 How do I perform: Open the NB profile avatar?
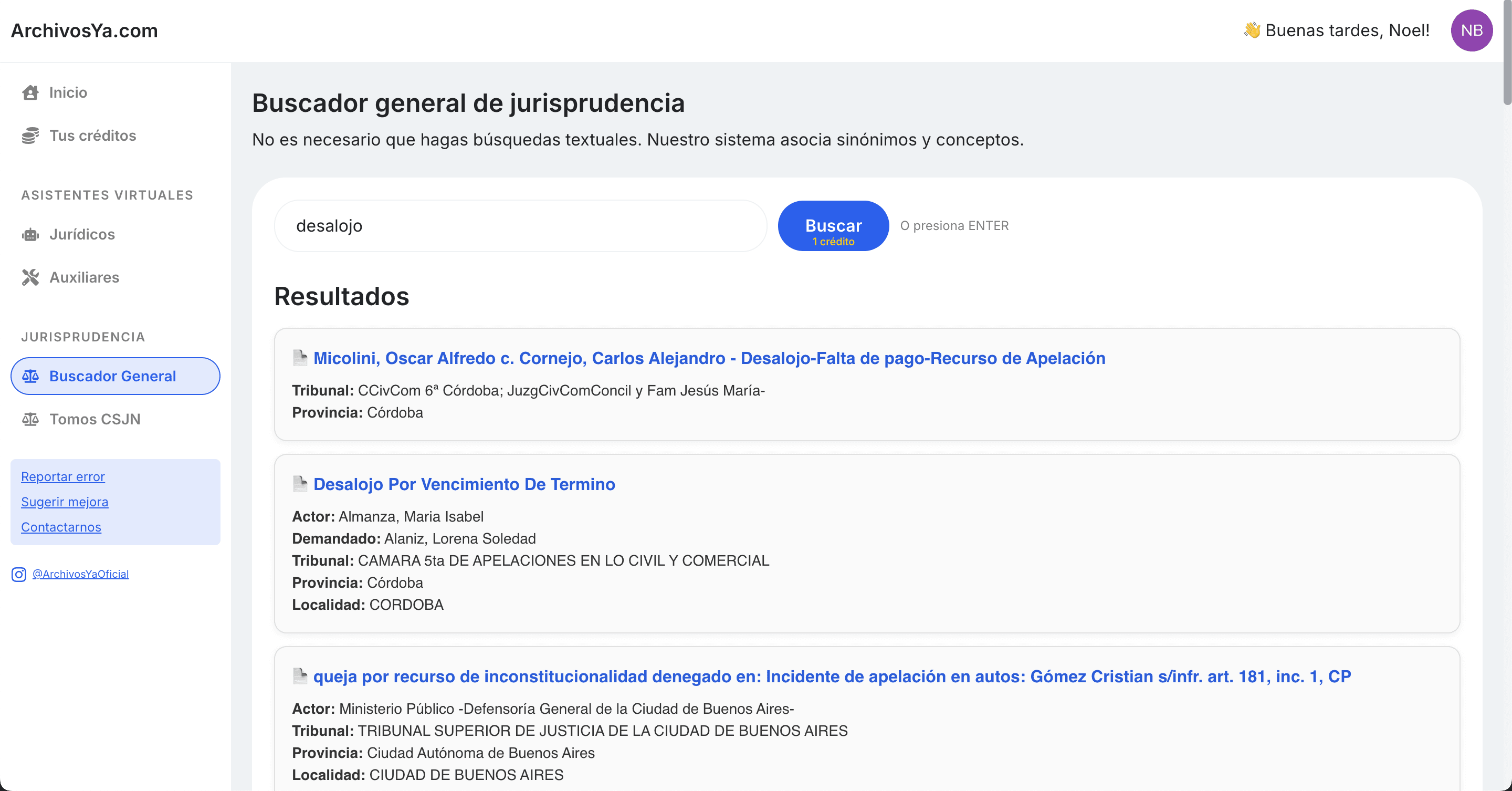pyautogui.click(x=1472, y=30)
